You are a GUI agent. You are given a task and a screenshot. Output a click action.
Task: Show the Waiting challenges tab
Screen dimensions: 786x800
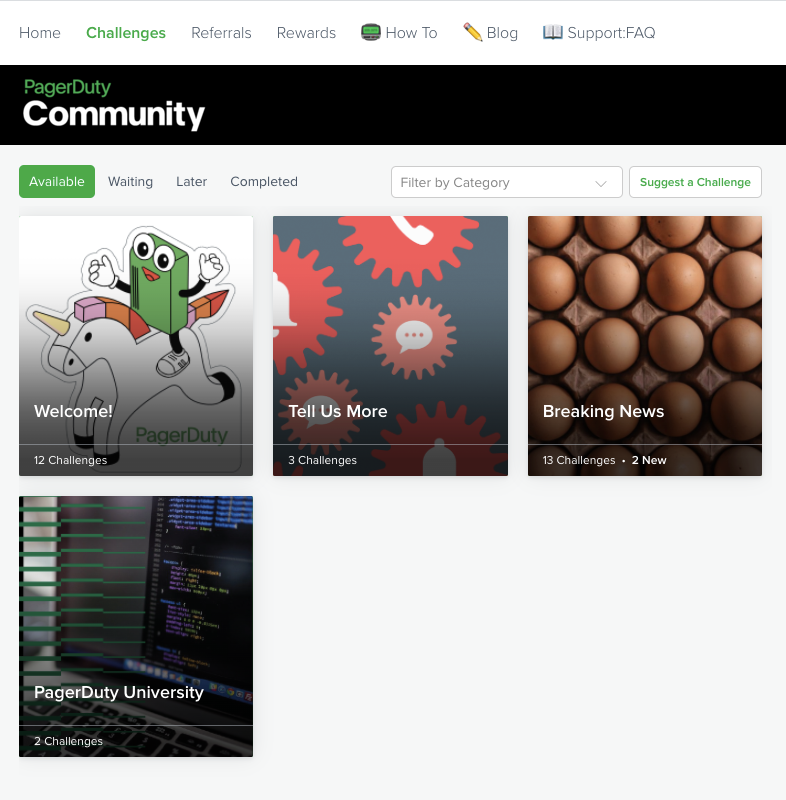tap(130, 182)
